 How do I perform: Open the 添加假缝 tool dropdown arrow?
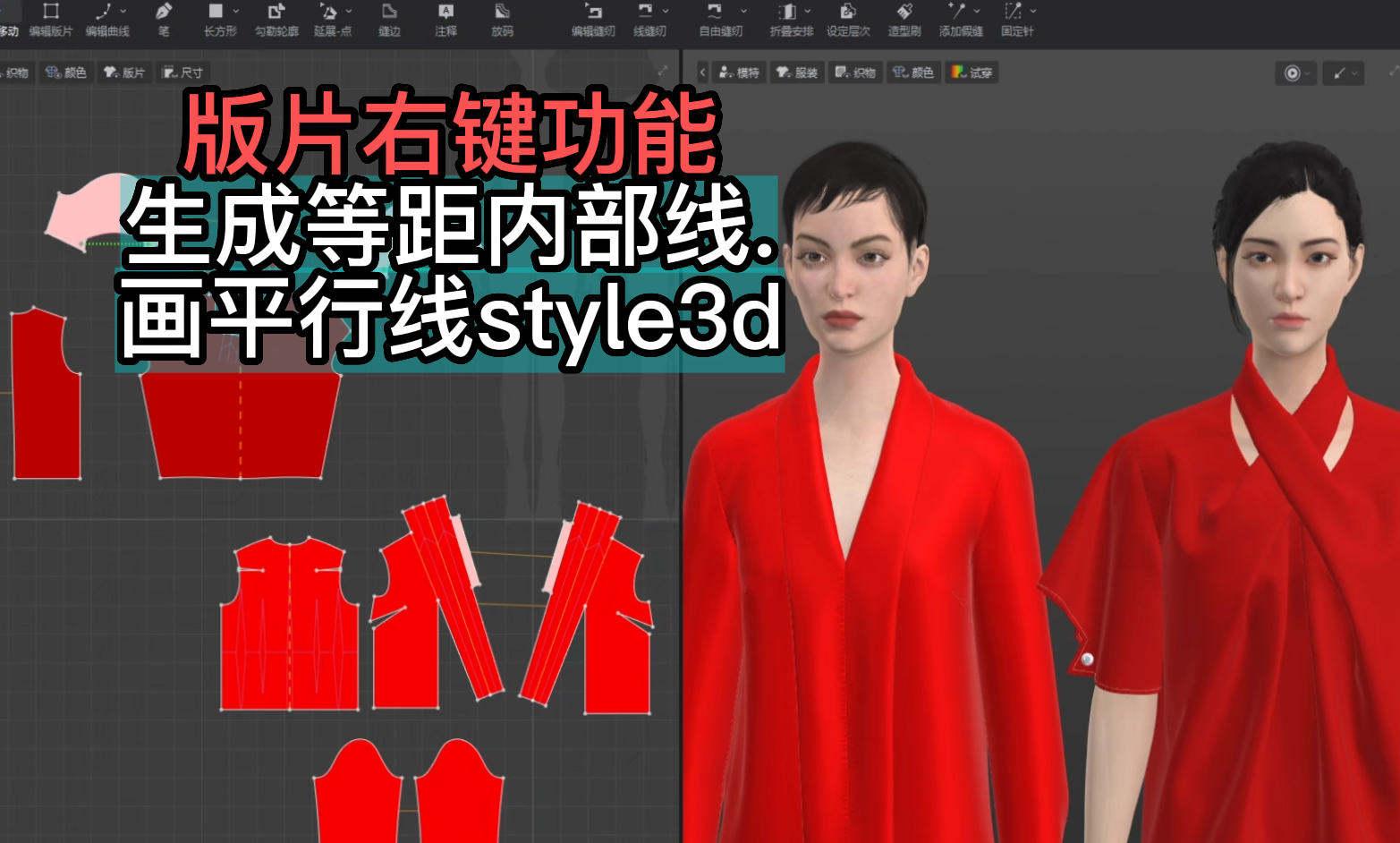pos(977,11)
